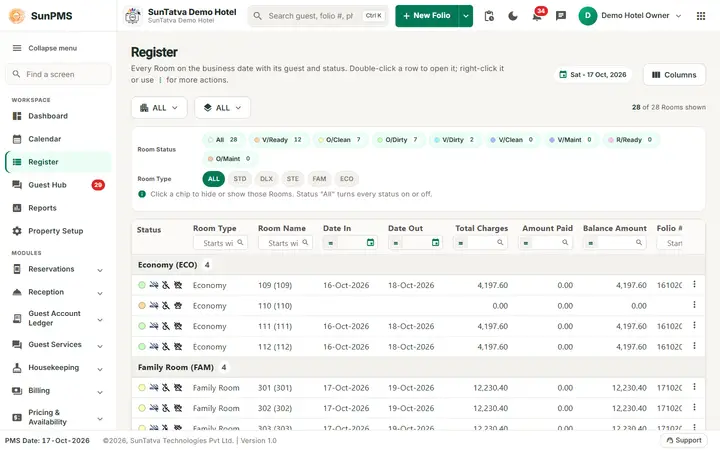Open the Columns button

tap(674, 75)
